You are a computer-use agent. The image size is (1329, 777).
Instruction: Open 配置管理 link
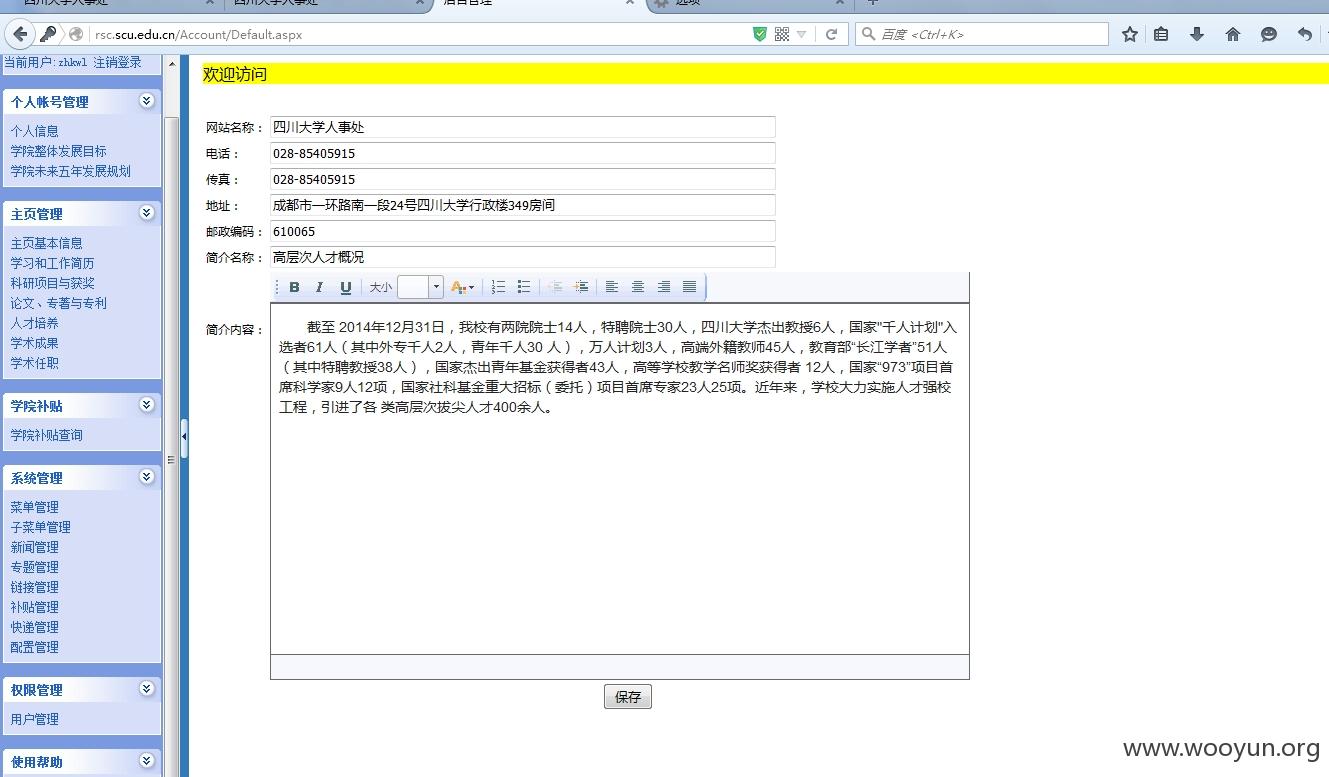(x=34, y=647)
